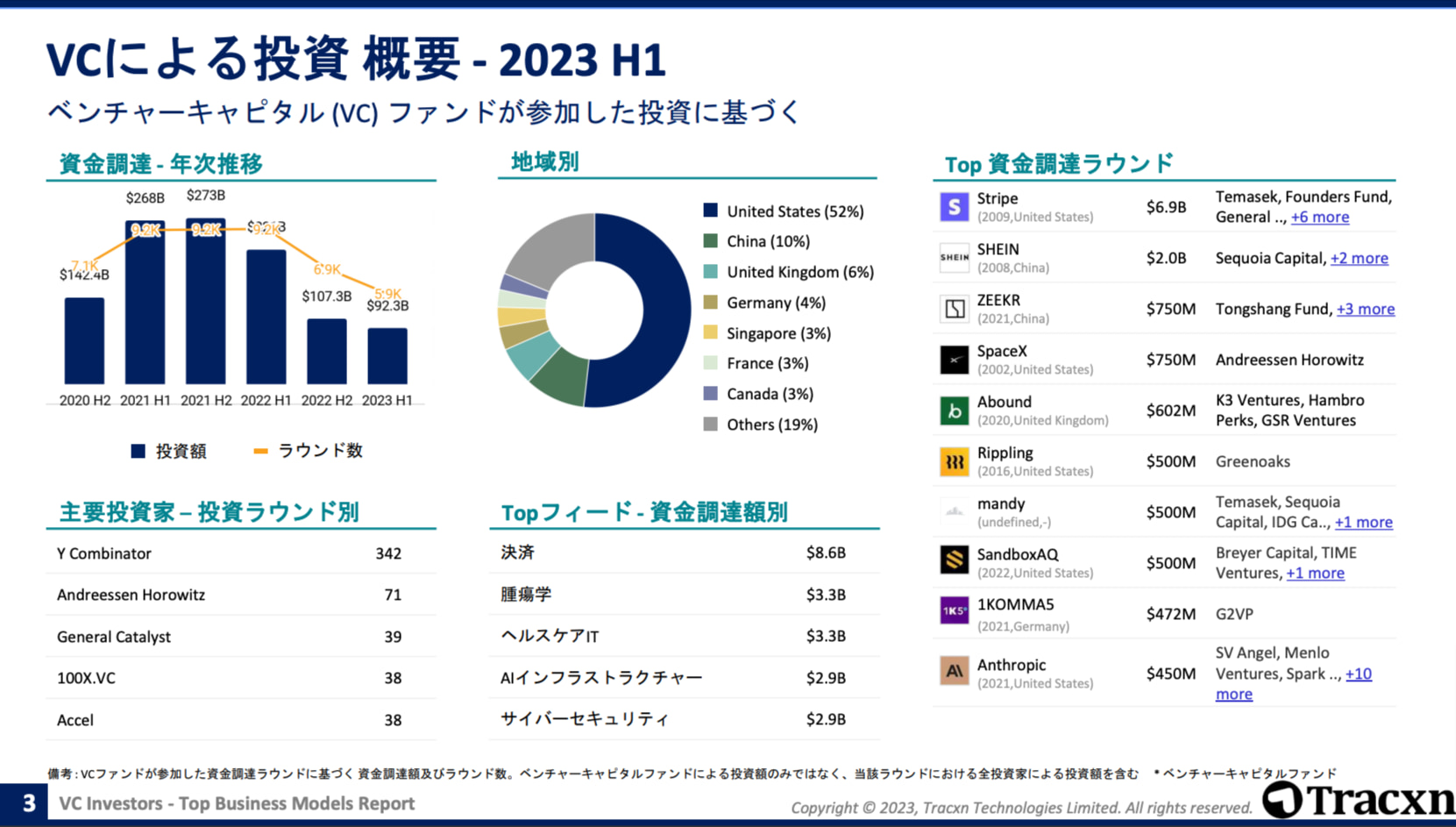Click the General Catalyst investor row

tap(241, 637)
